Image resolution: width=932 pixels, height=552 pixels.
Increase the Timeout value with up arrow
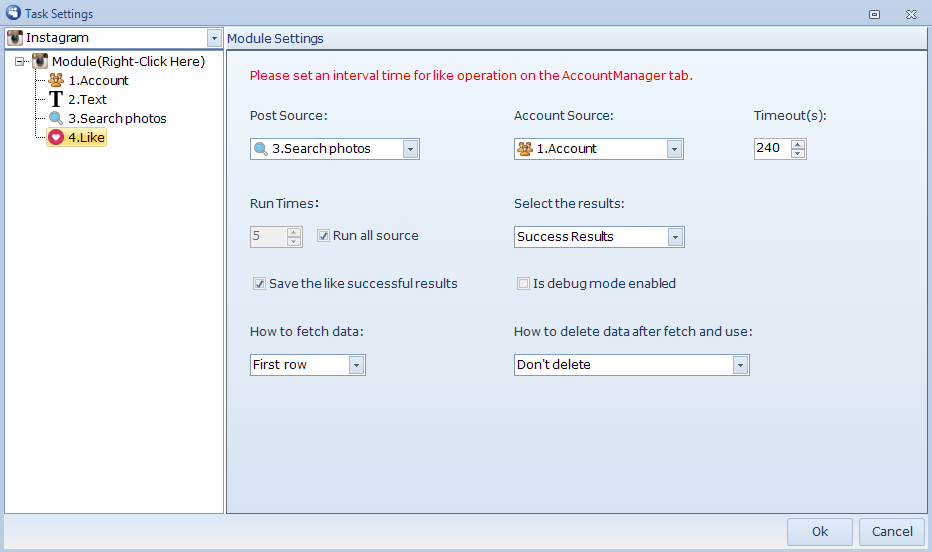tap(797, 144)
